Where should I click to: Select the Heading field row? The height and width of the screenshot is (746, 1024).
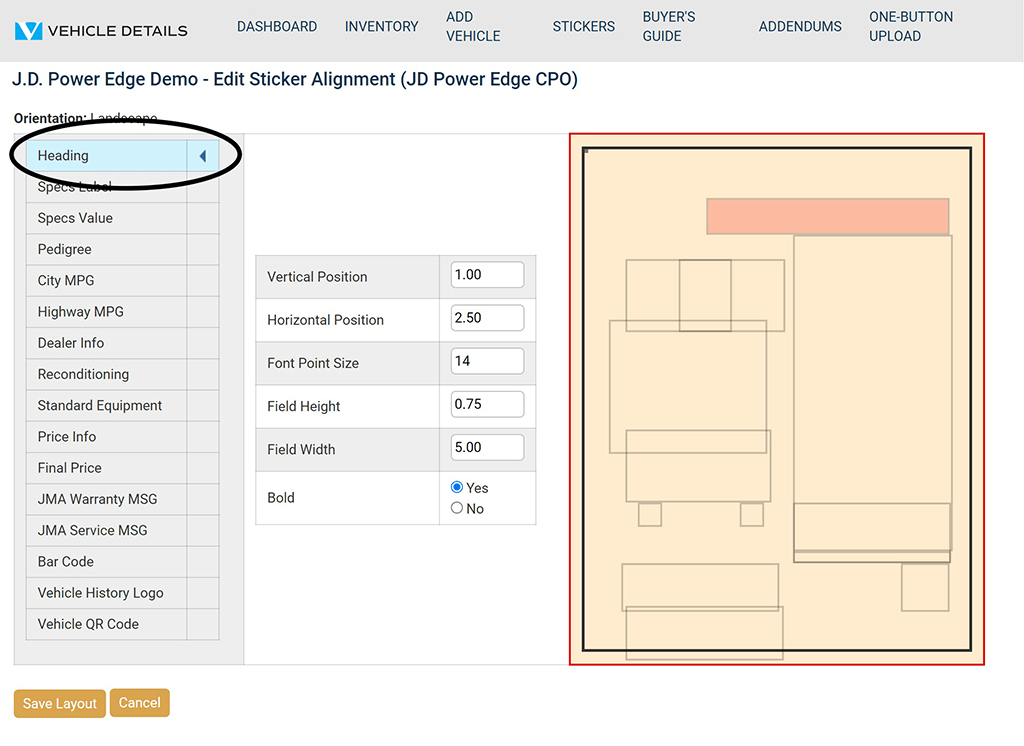point(106,156)
